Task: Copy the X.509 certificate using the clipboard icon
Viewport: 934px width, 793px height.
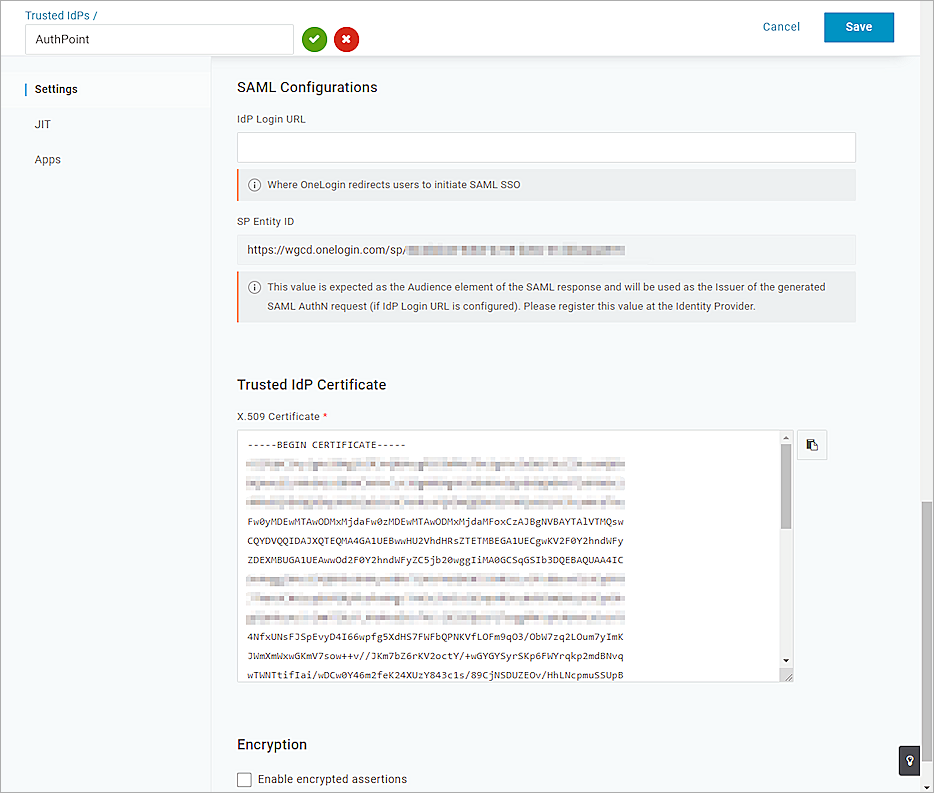Action: 812,444
